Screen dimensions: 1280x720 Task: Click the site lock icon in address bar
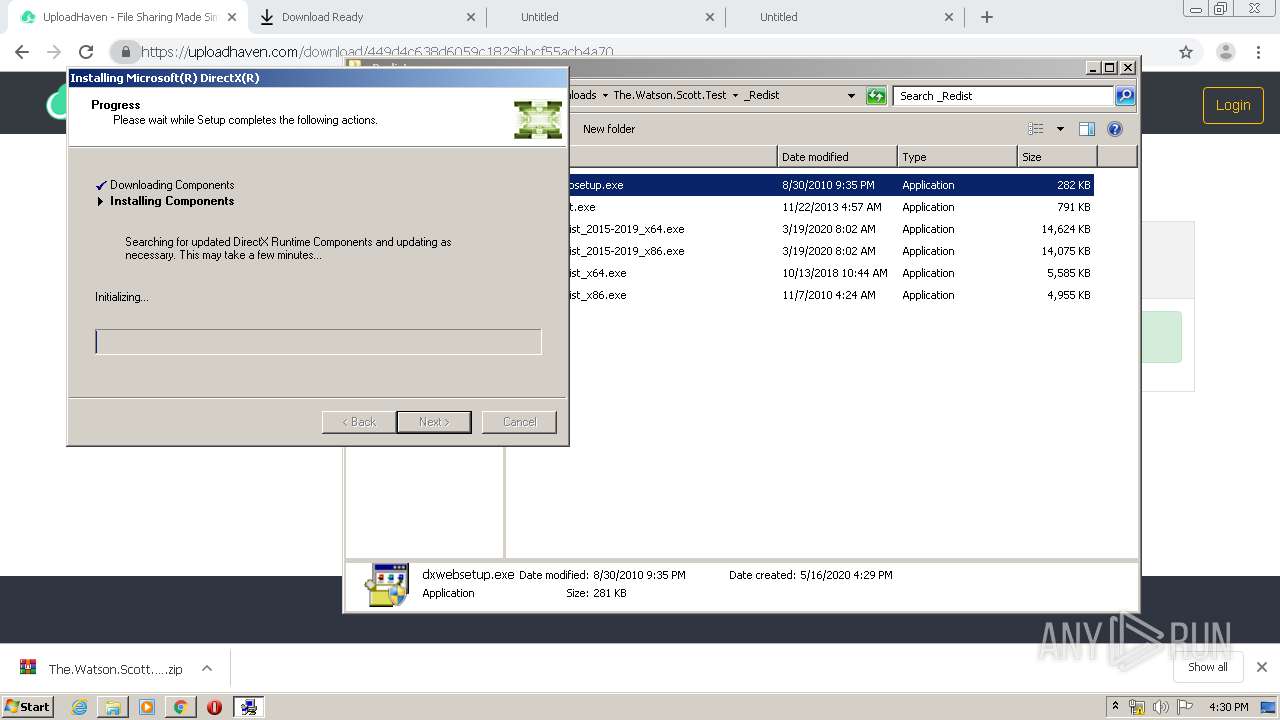point(125,52)
